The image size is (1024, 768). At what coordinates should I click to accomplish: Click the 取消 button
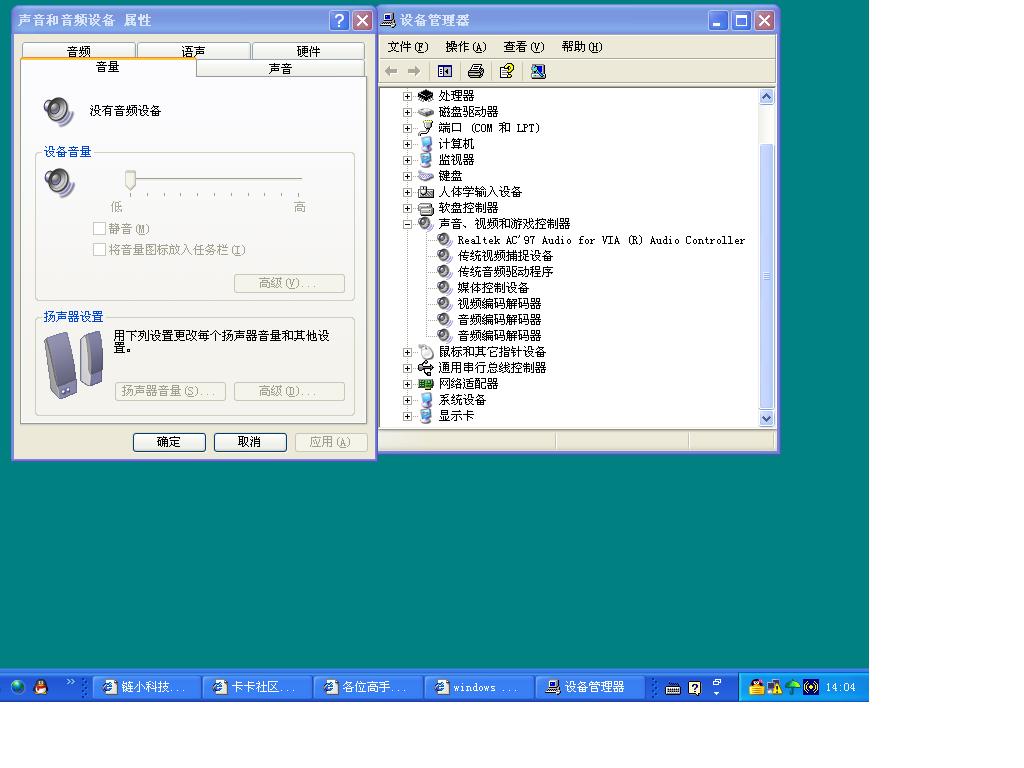250,442
